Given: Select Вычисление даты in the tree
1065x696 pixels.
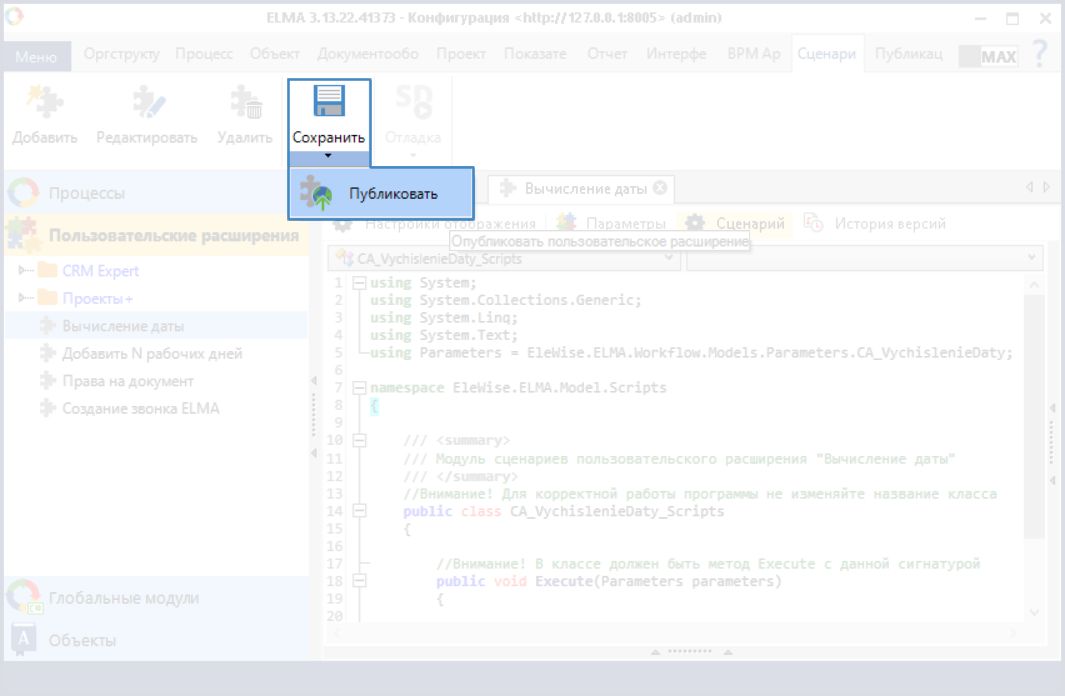Looking at the screenshot, I should click(x=123, y=326).
